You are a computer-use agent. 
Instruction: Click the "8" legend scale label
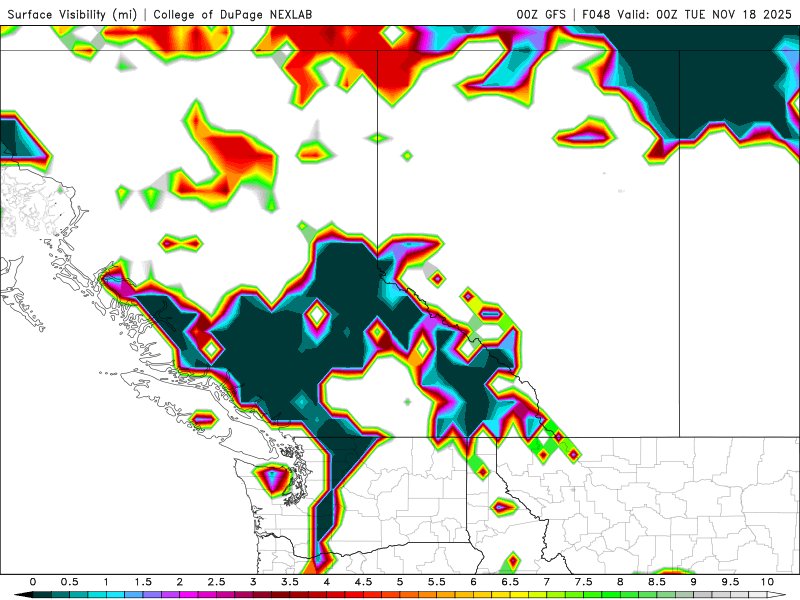(620, 582)
